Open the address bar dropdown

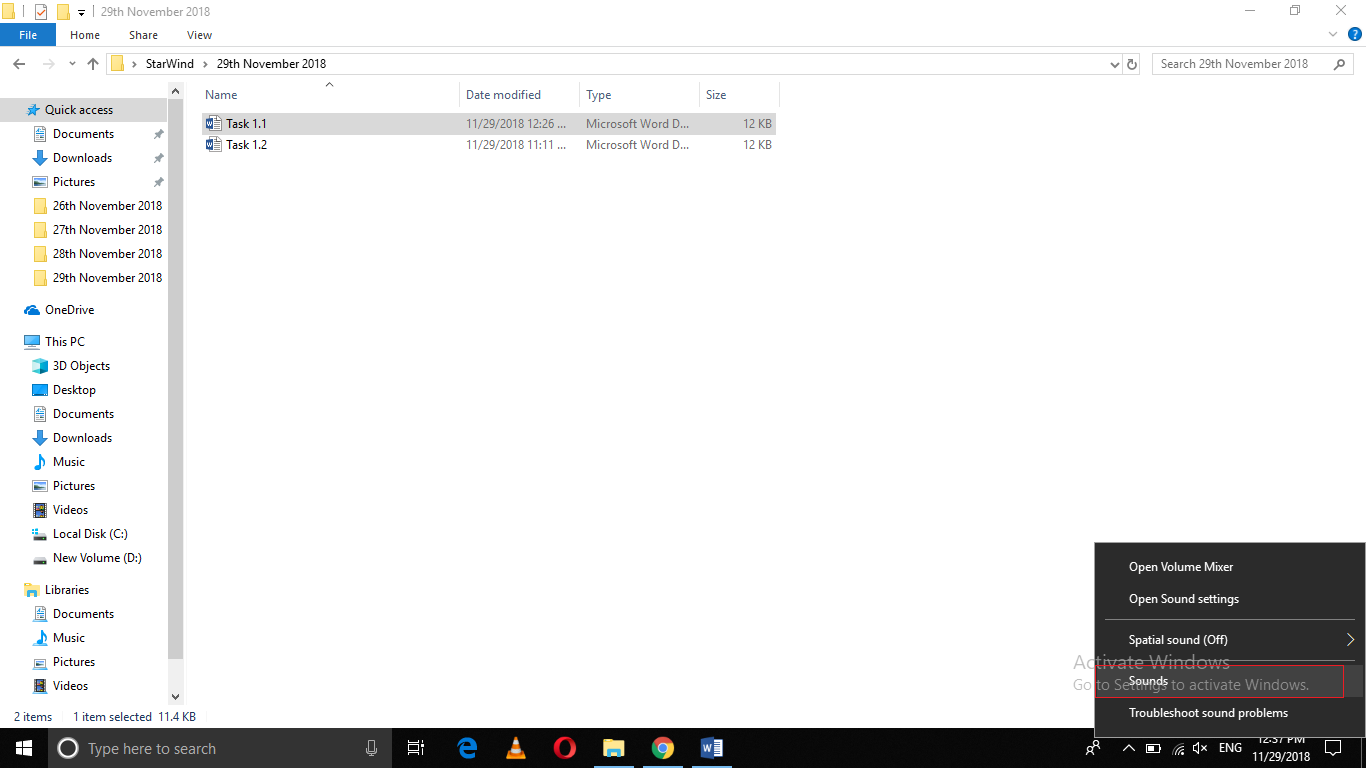1113,63
